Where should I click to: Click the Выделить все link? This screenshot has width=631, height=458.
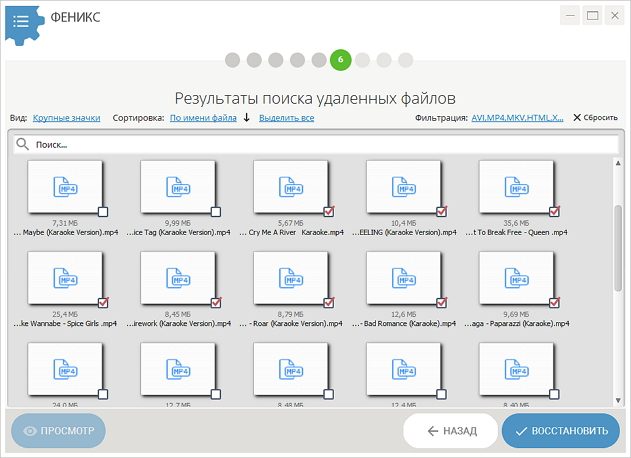[287, 118]
